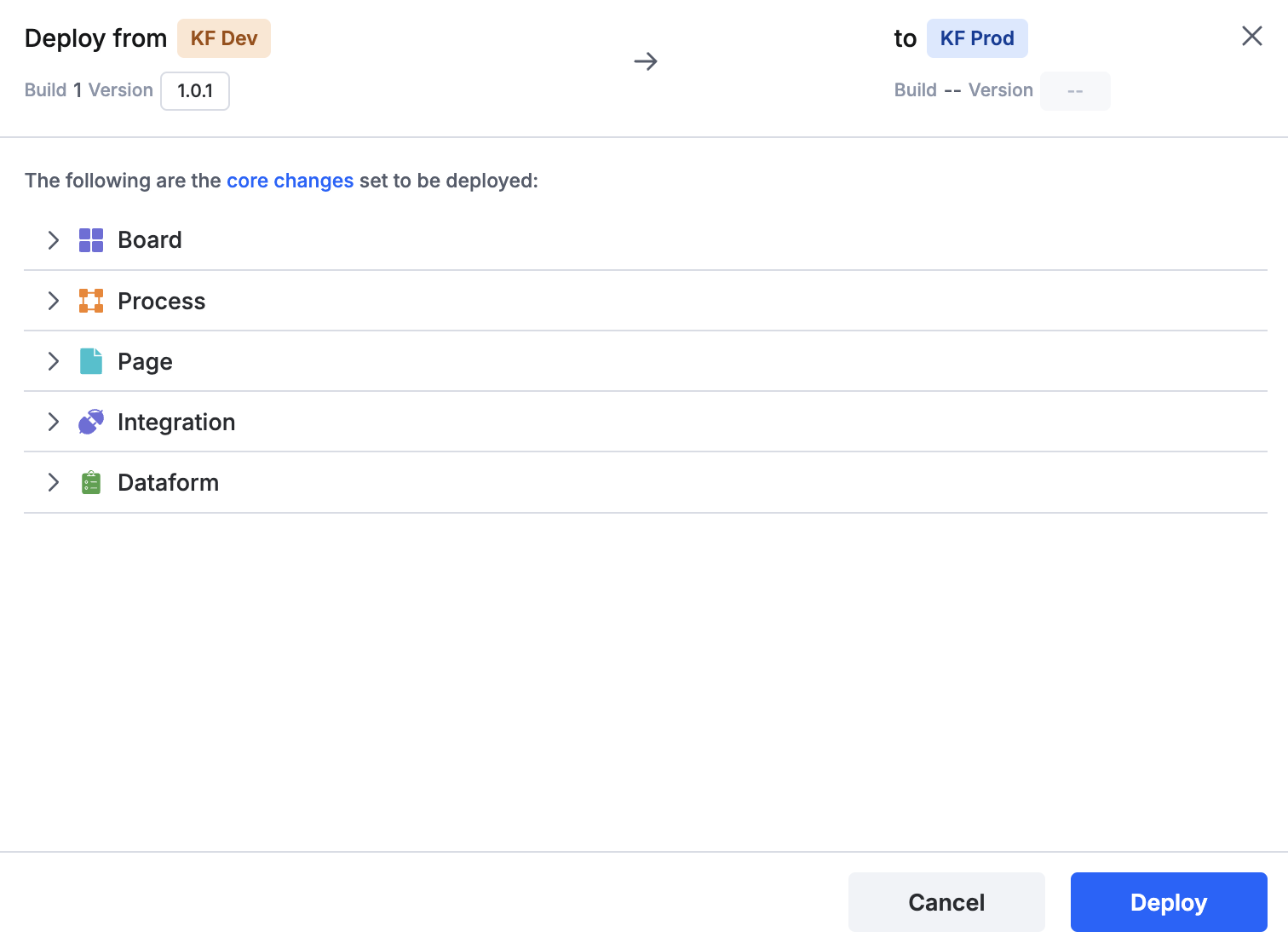Close the deploy dialog
This screenshot has height=949, width=1288.
pos(1252,36)
